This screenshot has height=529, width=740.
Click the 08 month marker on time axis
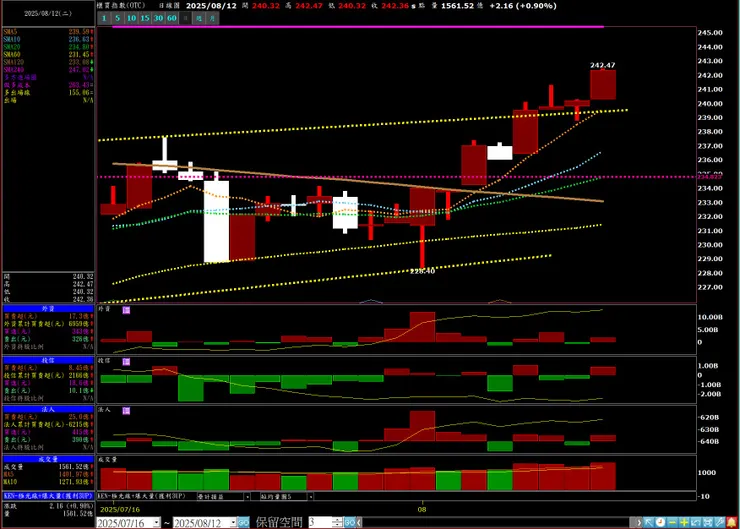[422, 510]
